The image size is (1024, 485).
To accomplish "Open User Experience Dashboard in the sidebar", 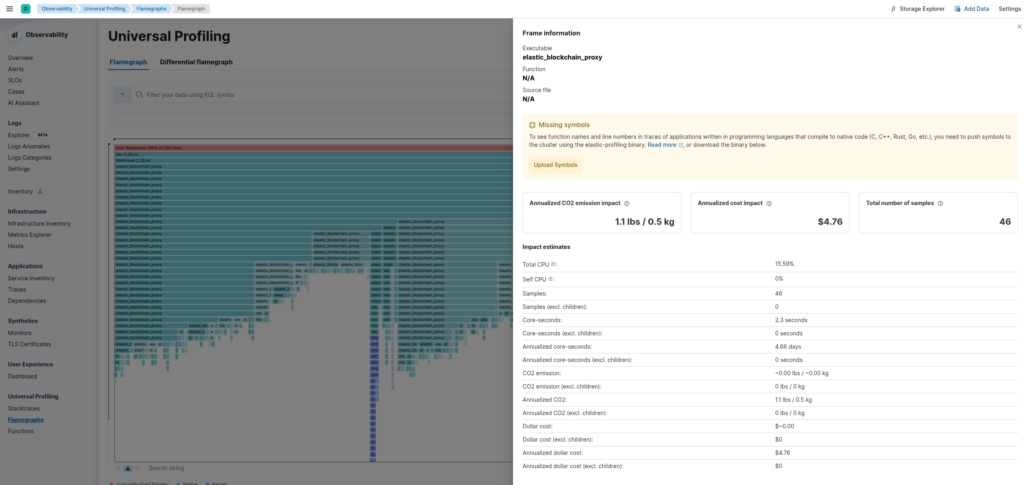I will tap(22, 376).
